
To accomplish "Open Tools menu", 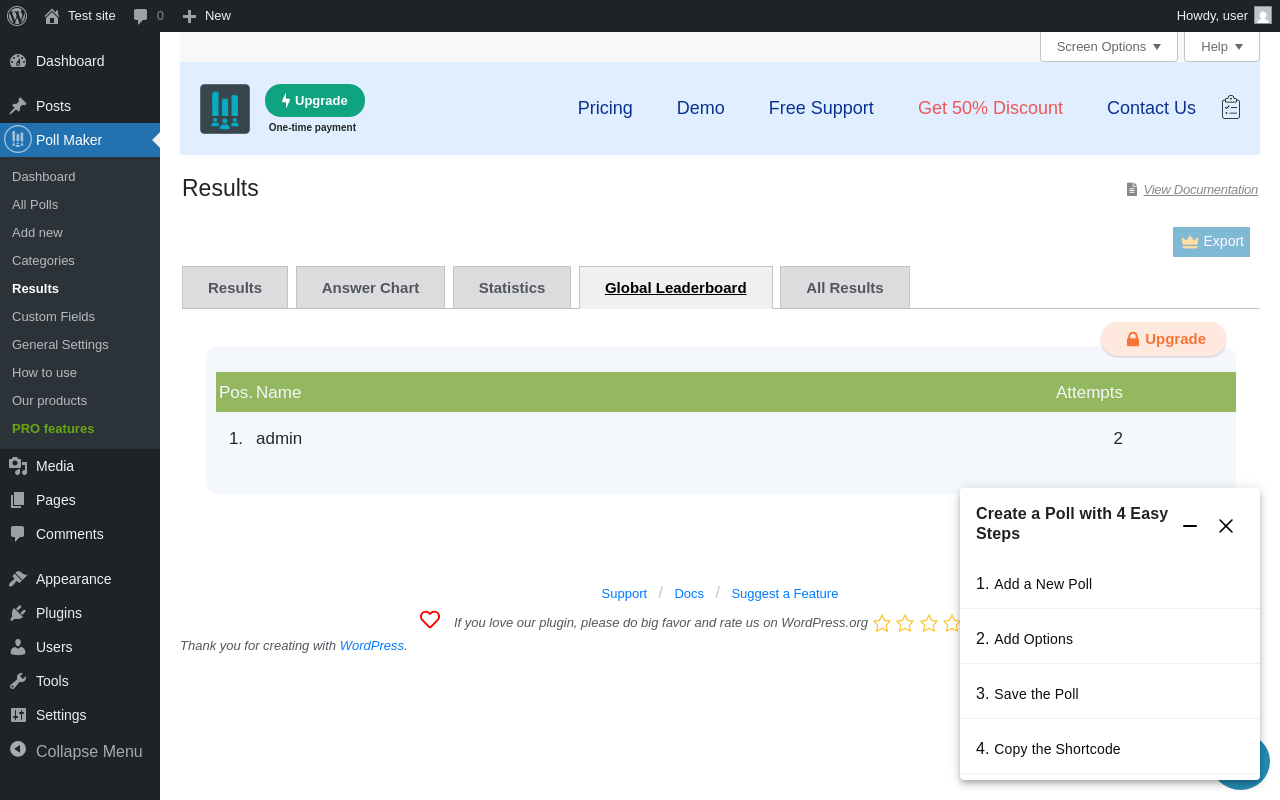I will 80,681.
